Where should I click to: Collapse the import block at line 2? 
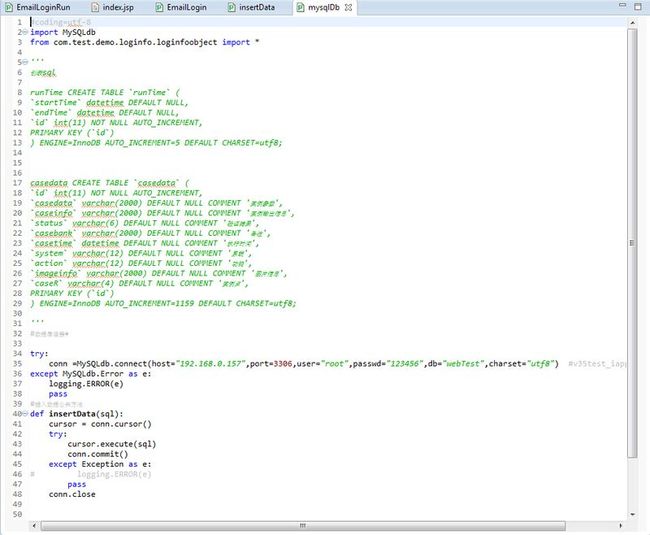coord(25,32)
